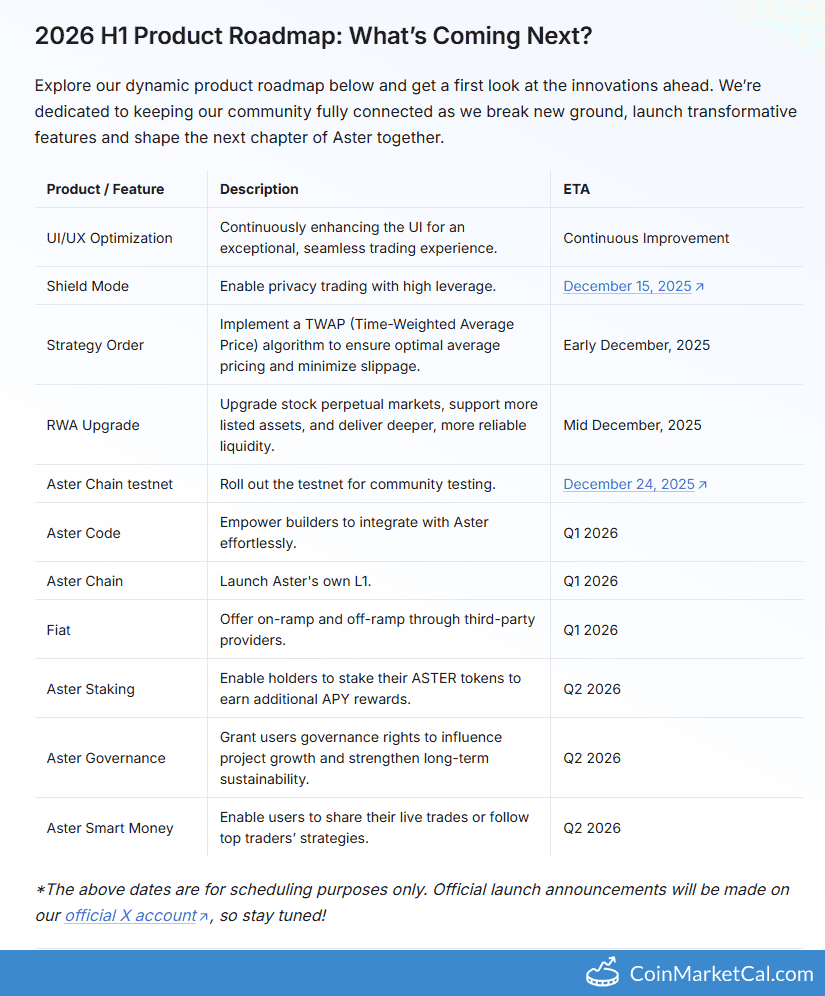Click the CoinMarketCal logo icon
Viewport: 825px width, 996px height.
click(x=602, y=972)
